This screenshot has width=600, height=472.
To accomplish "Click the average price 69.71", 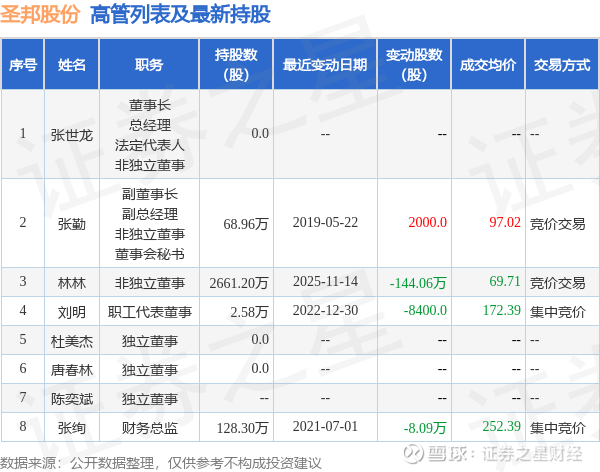I will click(505, 281).
